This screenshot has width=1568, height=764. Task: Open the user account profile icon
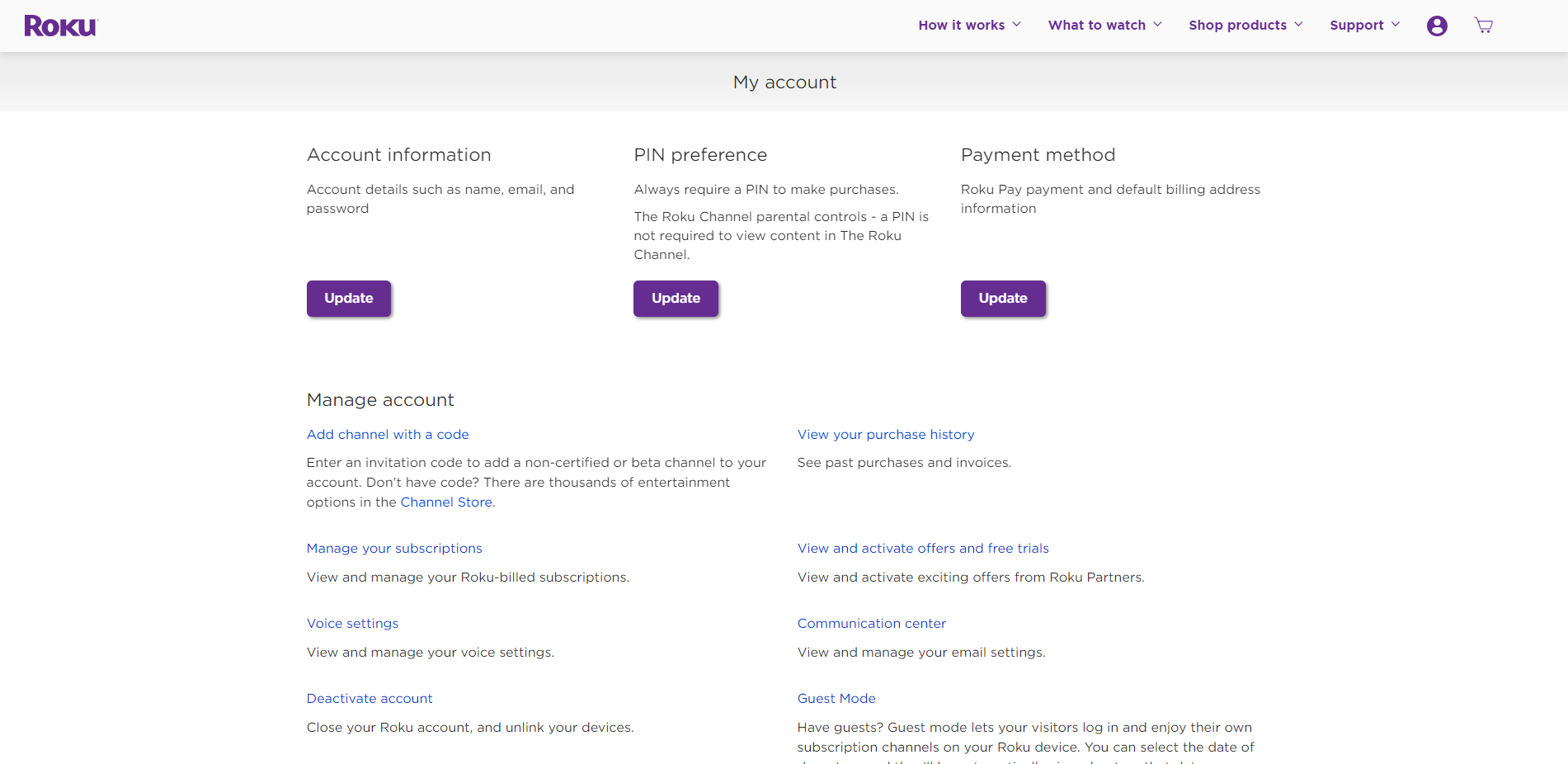[x=1436, y=26]
